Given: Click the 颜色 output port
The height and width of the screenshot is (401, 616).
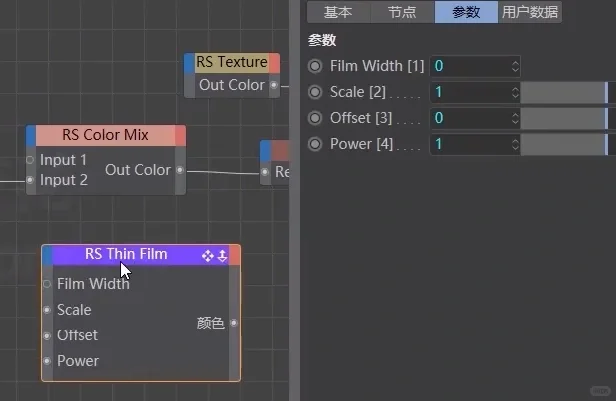Looking at the screenshot, I should tap(234, 323).
